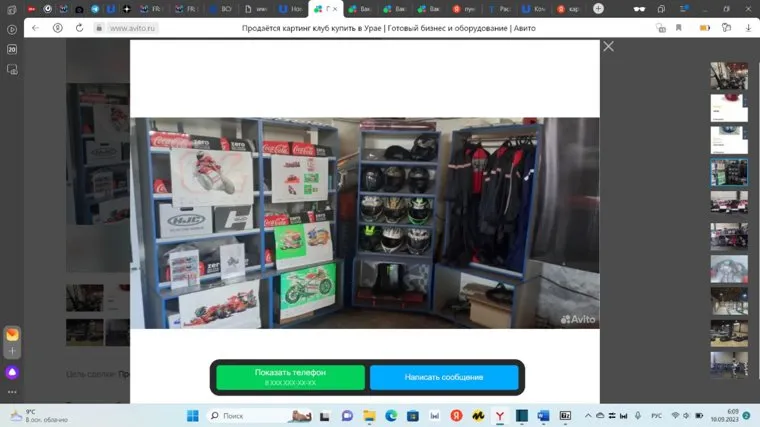Viewport: 760px width, 427px height.
Task: Reload the page with the refresh icon
Action: point(57,28)
